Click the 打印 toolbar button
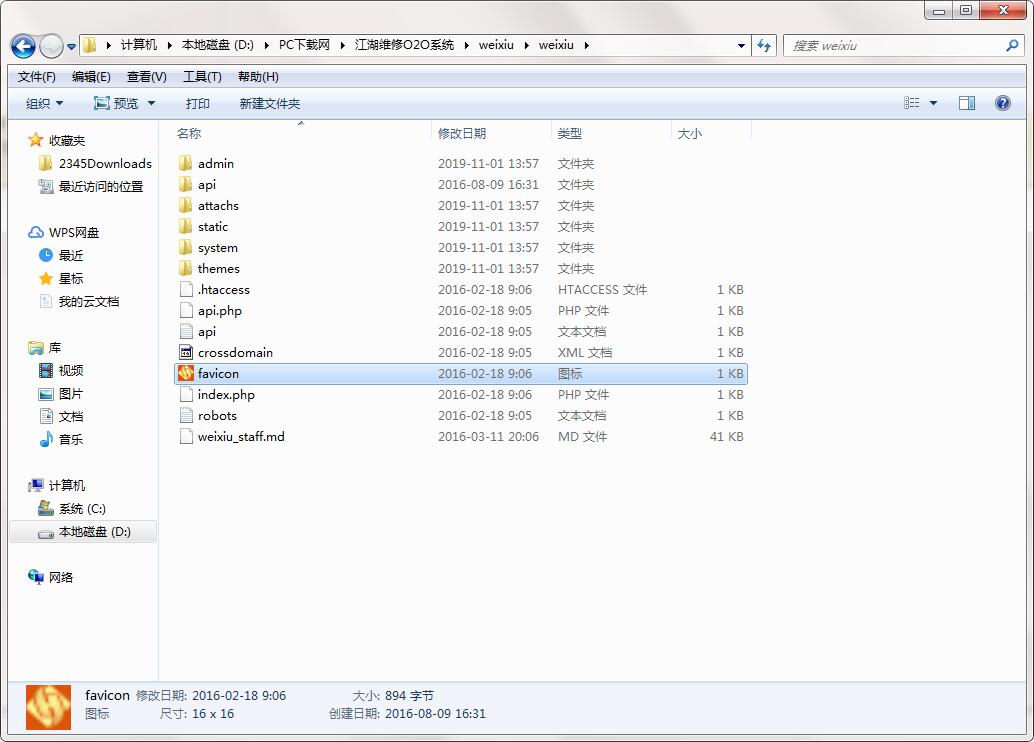The height and width of the screenshot is (742, 1034). point(197,104)
